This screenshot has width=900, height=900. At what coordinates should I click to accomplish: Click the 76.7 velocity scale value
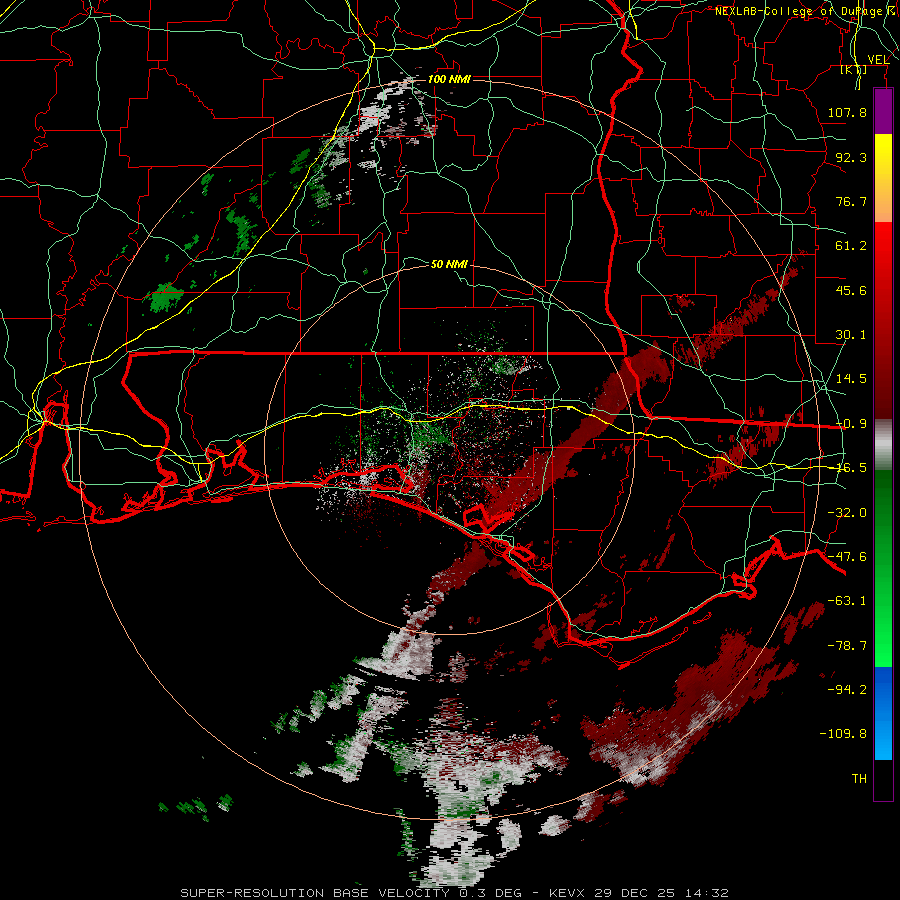[x=851, y=201]
